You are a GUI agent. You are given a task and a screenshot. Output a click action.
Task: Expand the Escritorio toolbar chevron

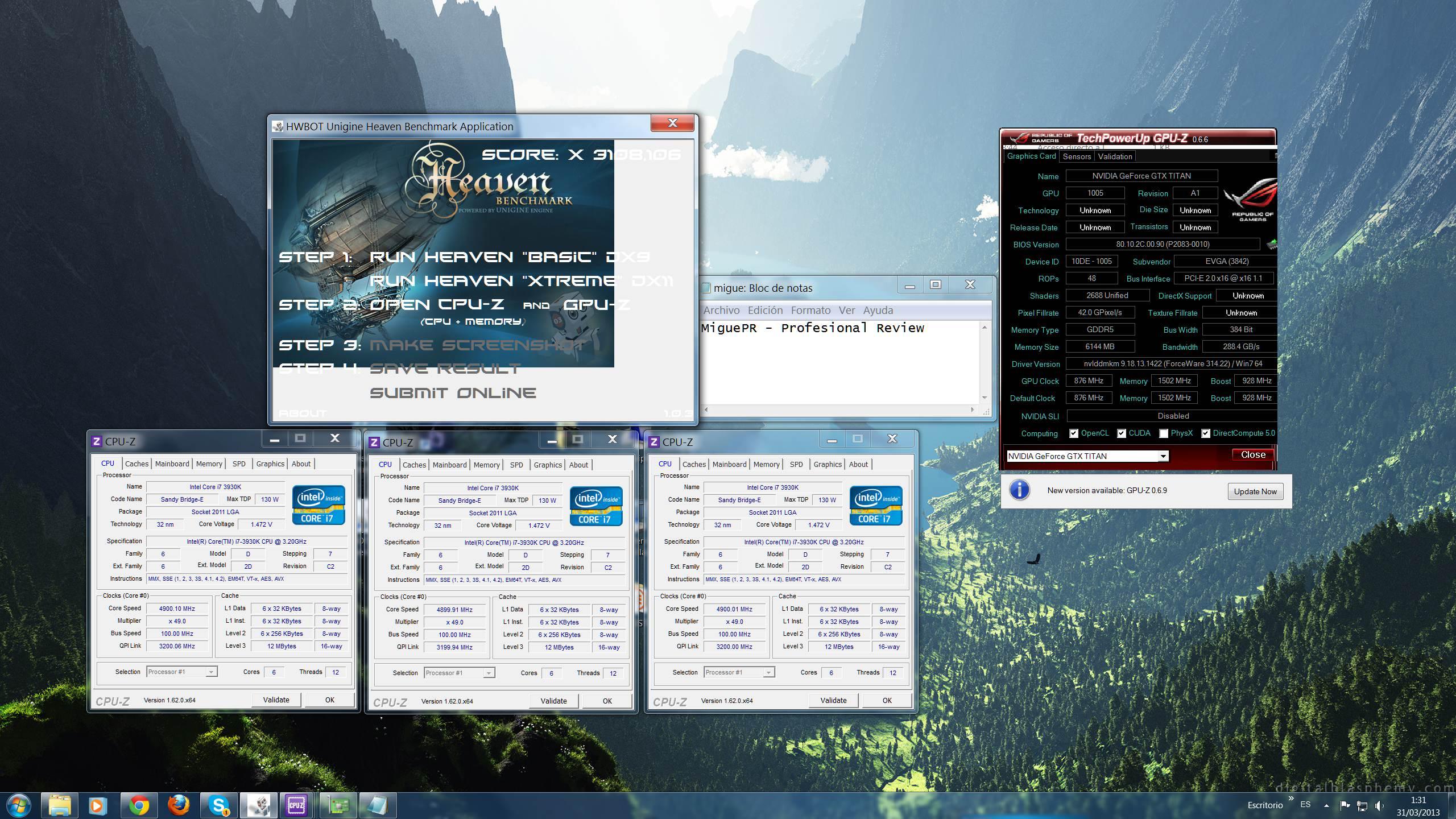(1291, 799)
